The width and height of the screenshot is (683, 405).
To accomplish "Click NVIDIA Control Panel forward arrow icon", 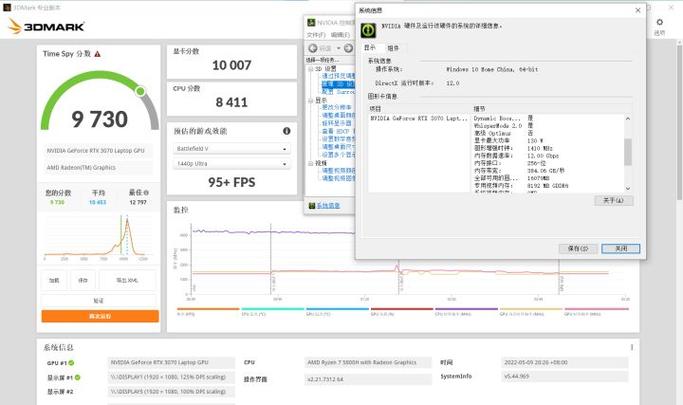I will click(x=348, y=48).
